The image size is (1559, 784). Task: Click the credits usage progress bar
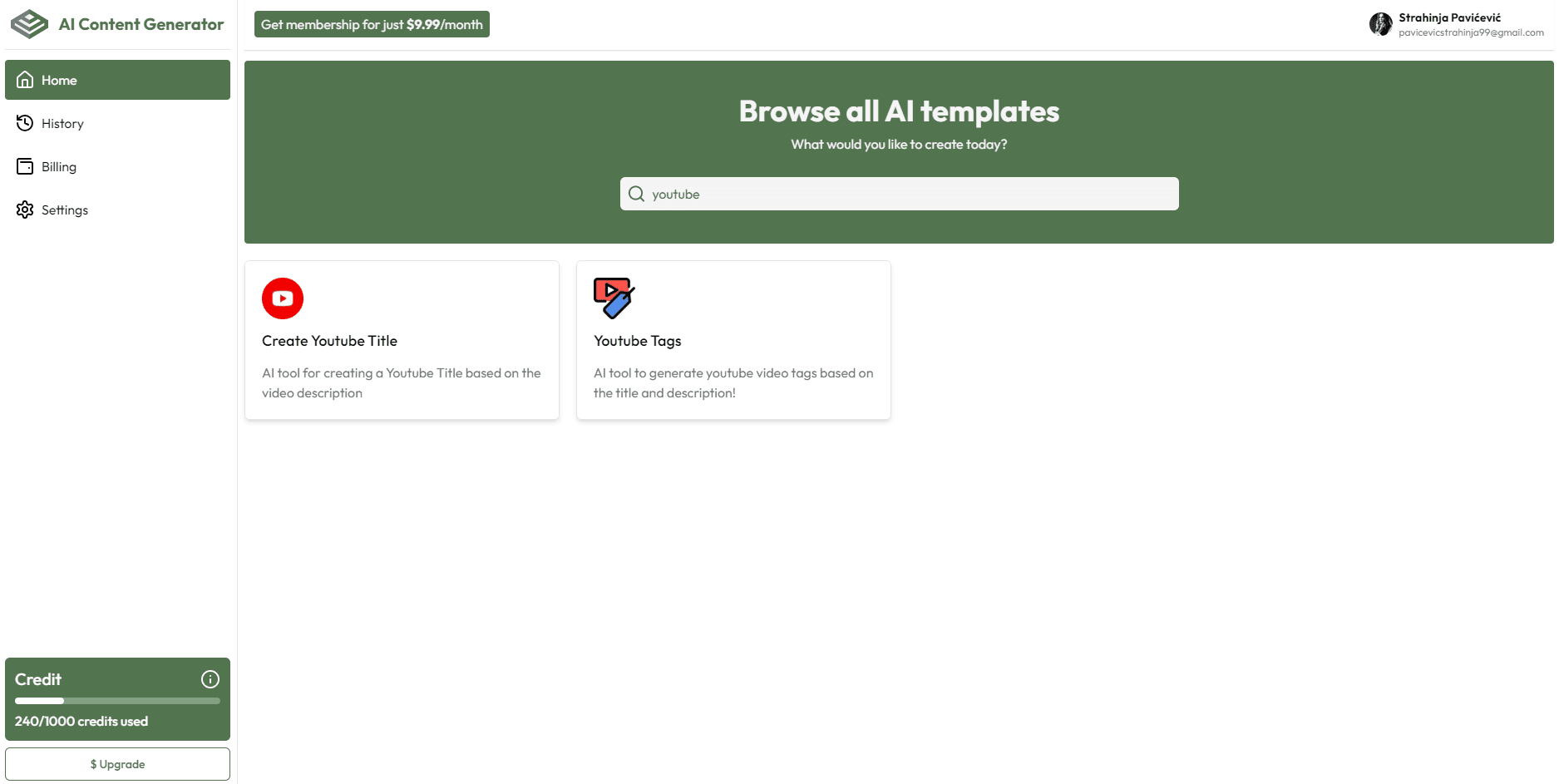point(118,701)
